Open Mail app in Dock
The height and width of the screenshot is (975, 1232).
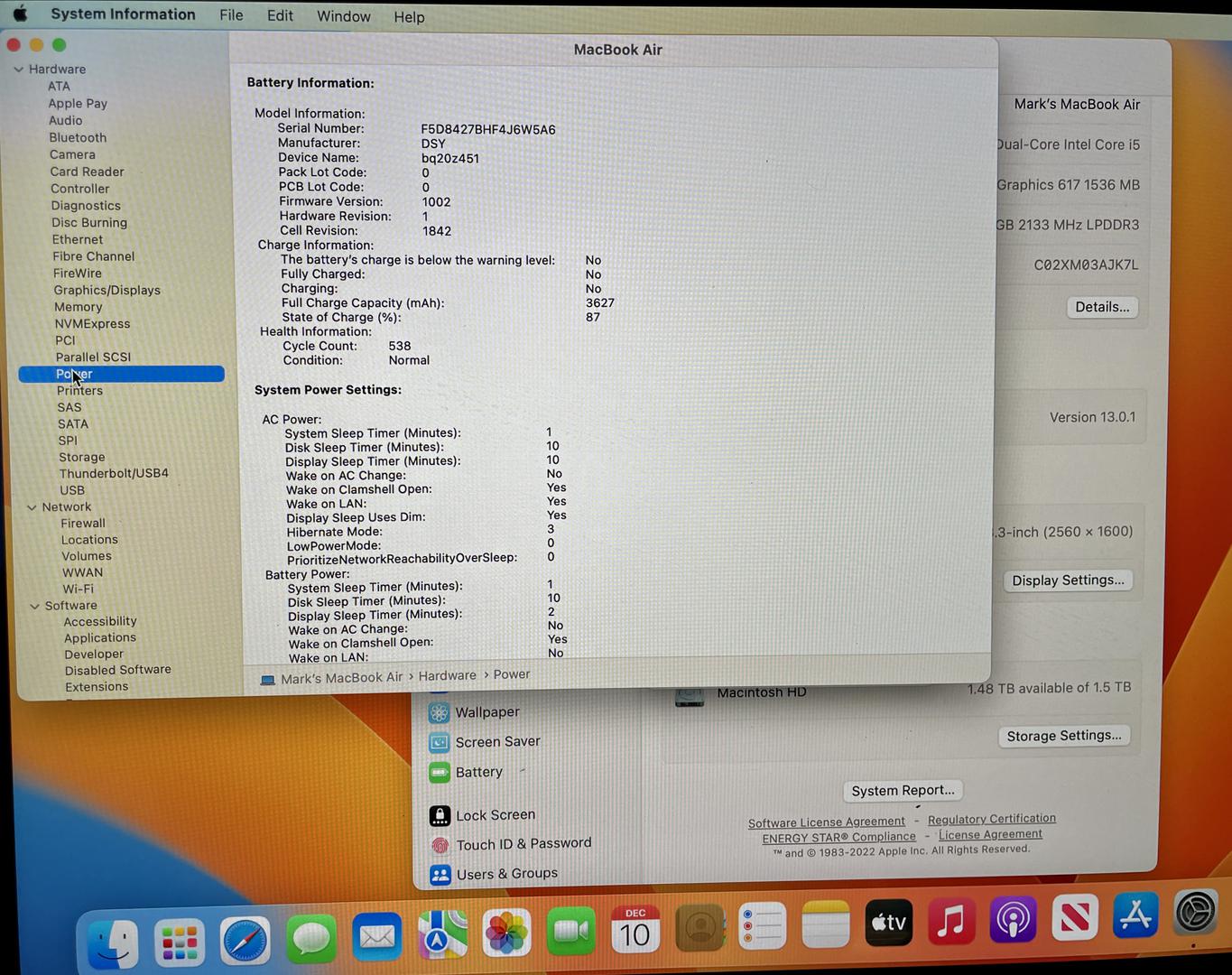pos(376,937)
